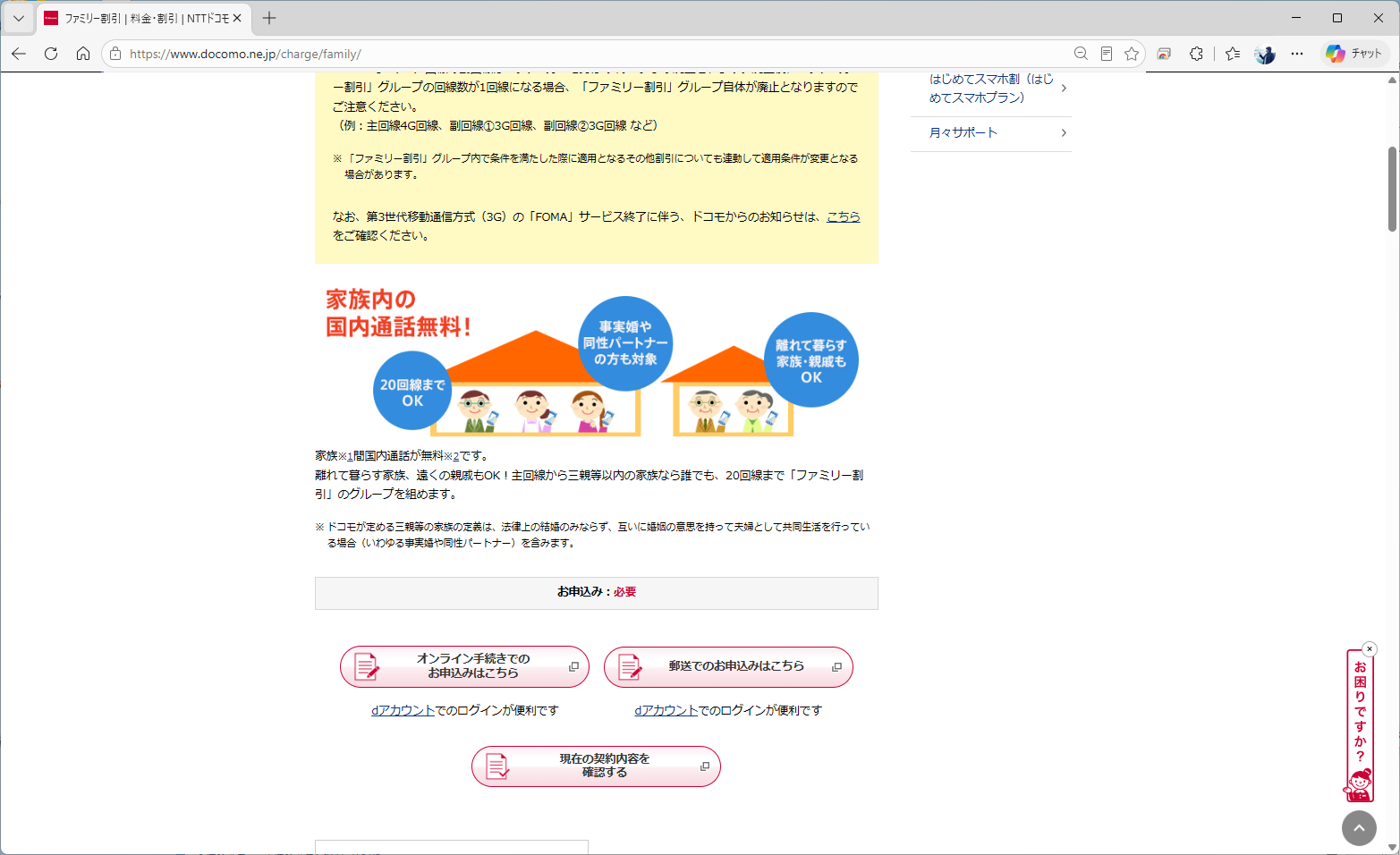Open the Settings and more menu
This screenshot has width=1400, height=855.
tap(1297, 54)
